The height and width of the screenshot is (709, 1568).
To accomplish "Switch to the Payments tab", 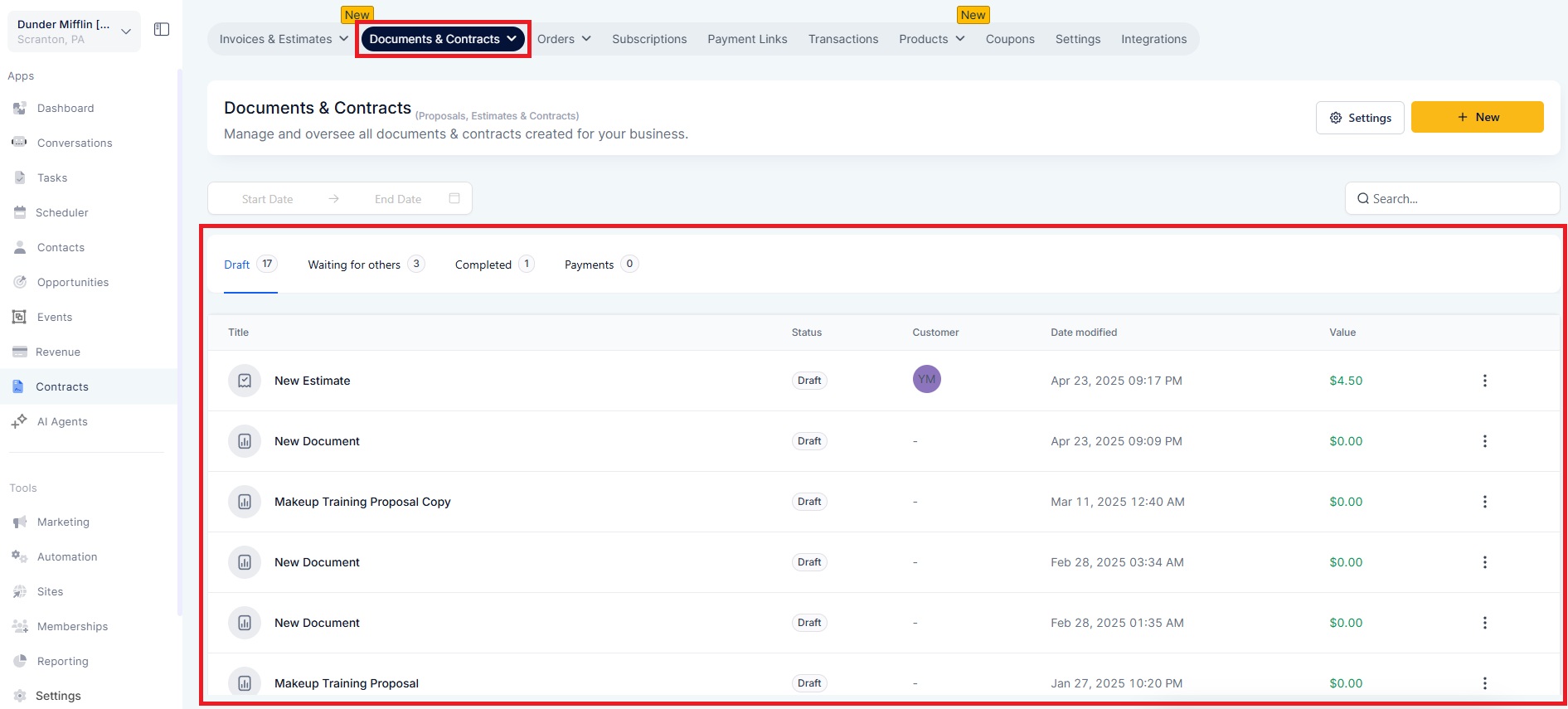I will pos(601,265).
